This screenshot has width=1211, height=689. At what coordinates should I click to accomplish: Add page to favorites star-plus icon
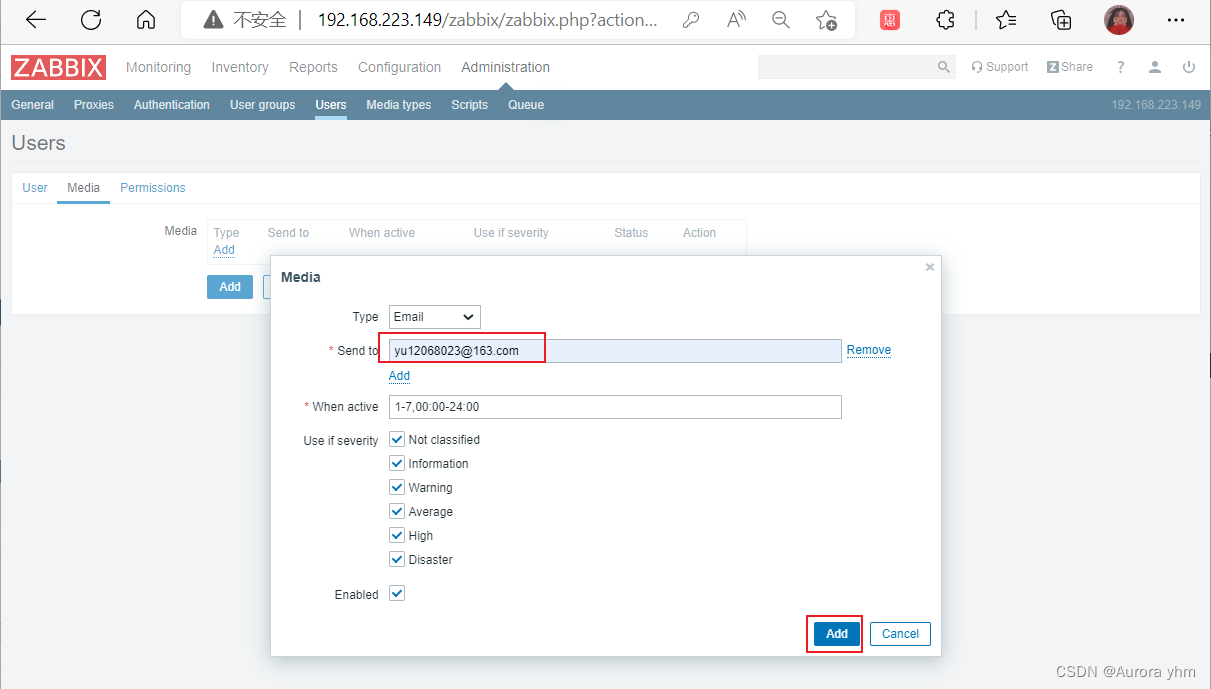pyautogui.click(x=826, y=20)
